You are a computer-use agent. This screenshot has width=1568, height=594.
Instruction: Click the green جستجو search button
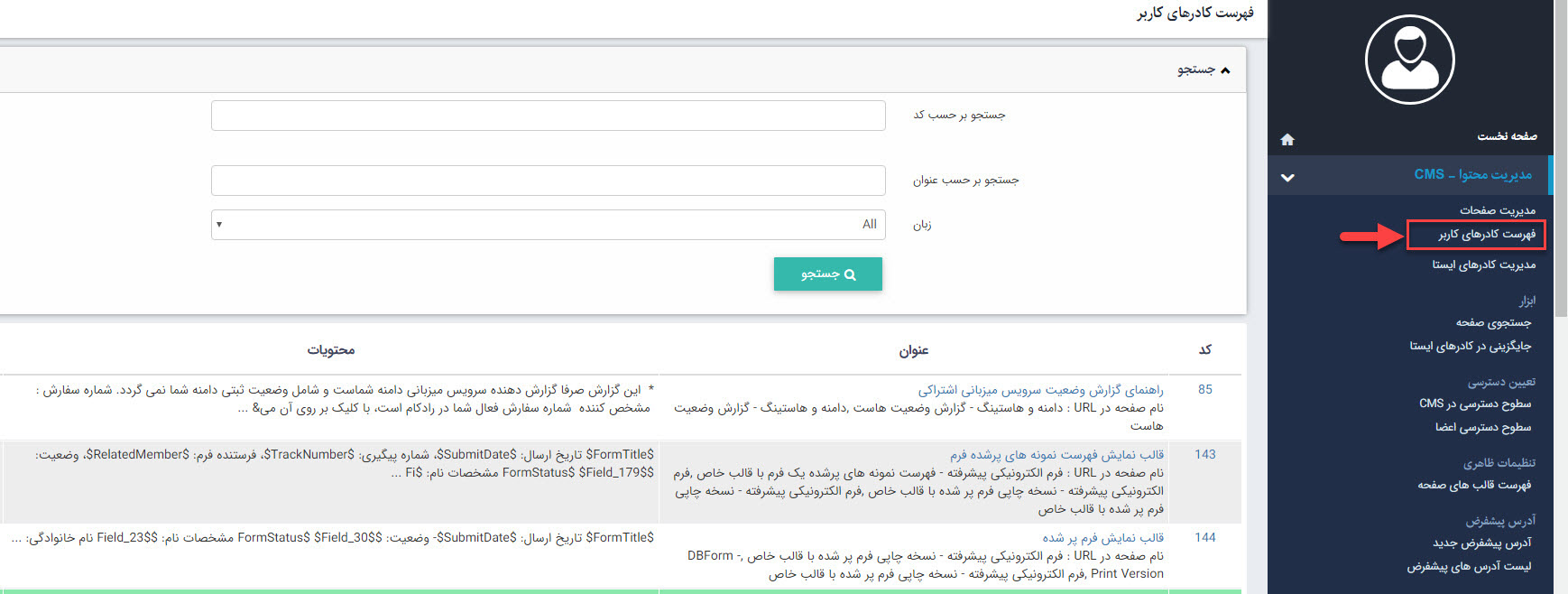[827, 274]
